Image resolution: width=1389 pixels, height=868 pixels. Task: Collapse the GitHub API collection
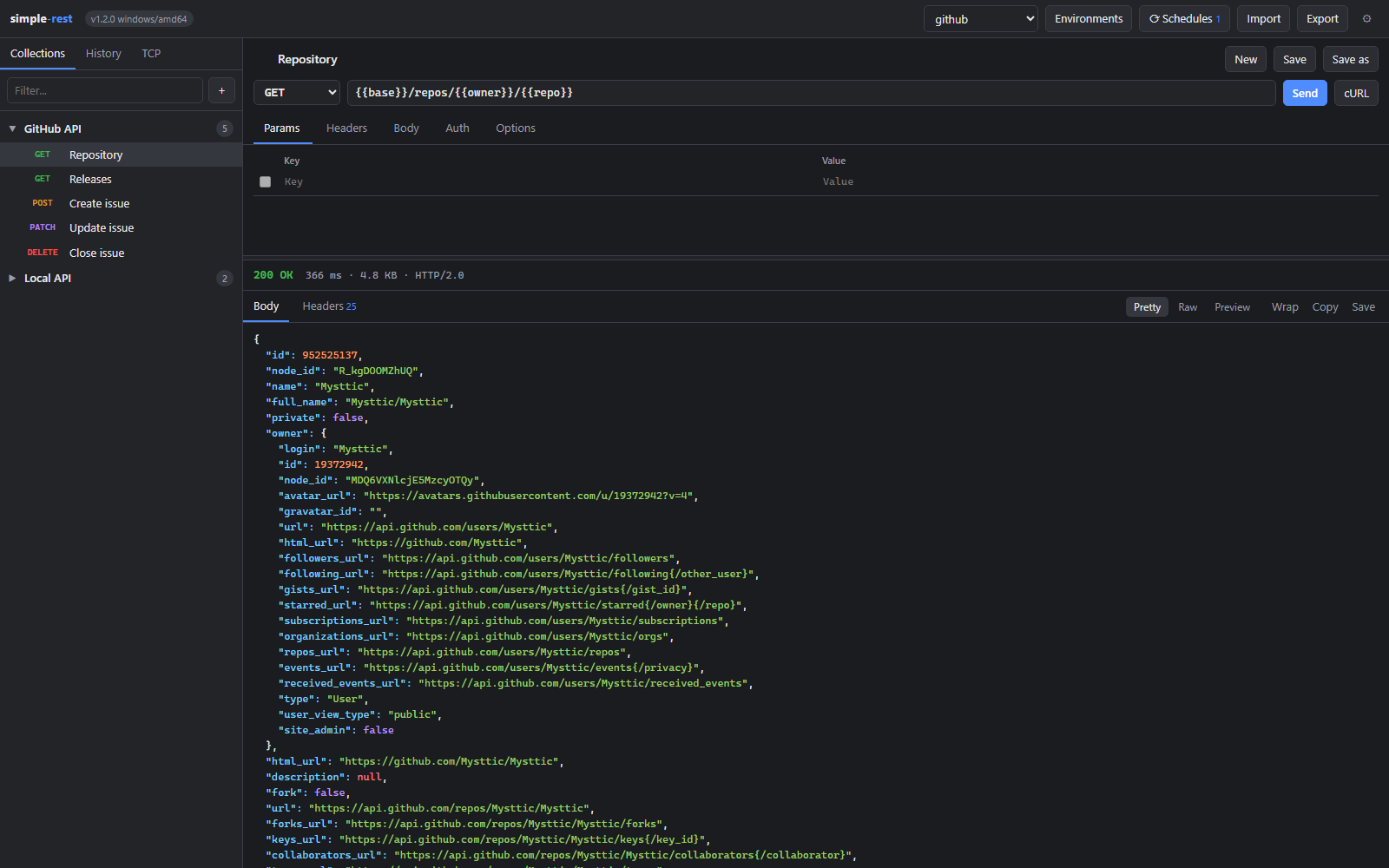point(12,128)
